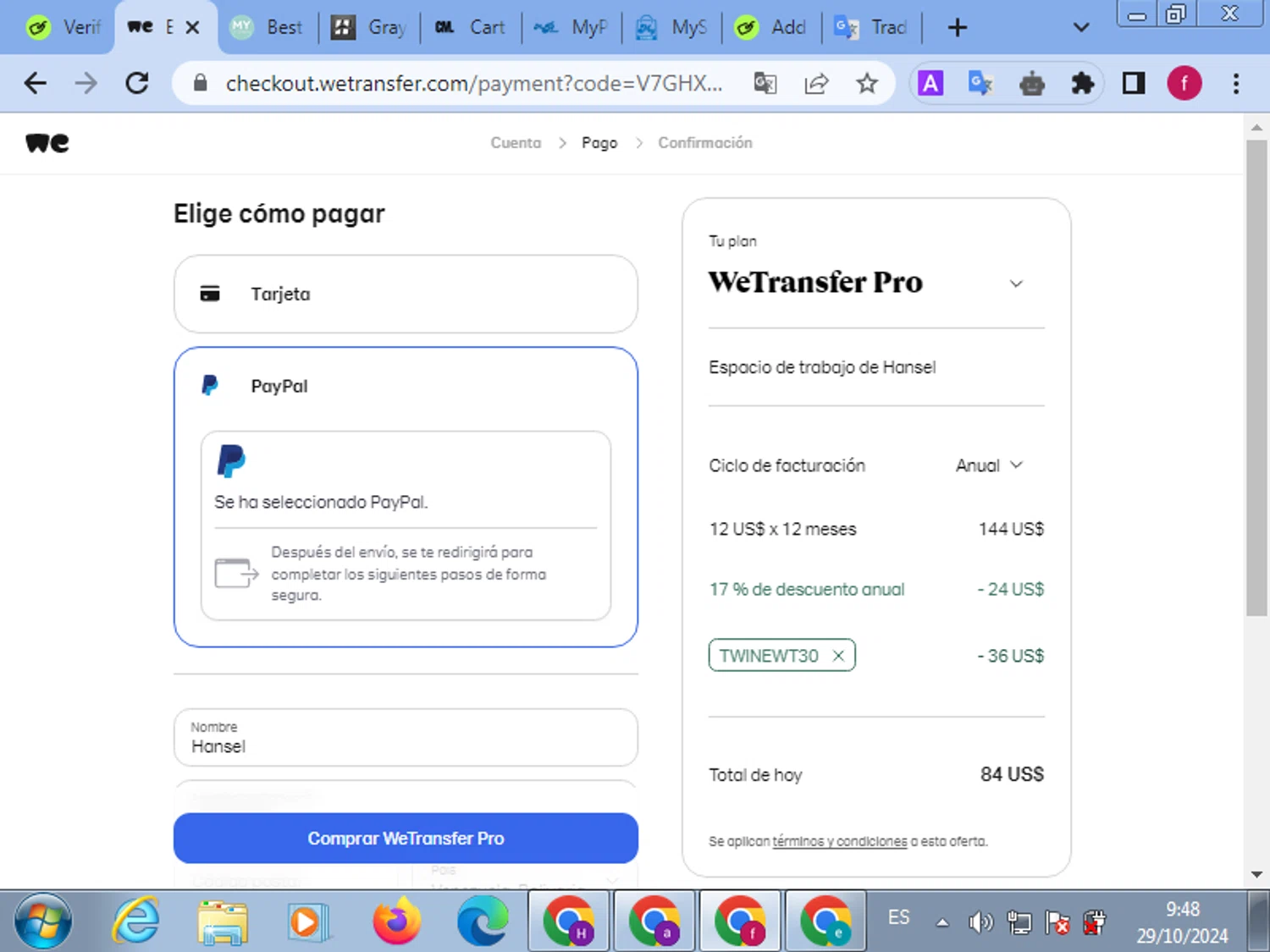This screenshot has height=952, width=1270.
Task: Open the ES language indicator
Action: point(898,917)
